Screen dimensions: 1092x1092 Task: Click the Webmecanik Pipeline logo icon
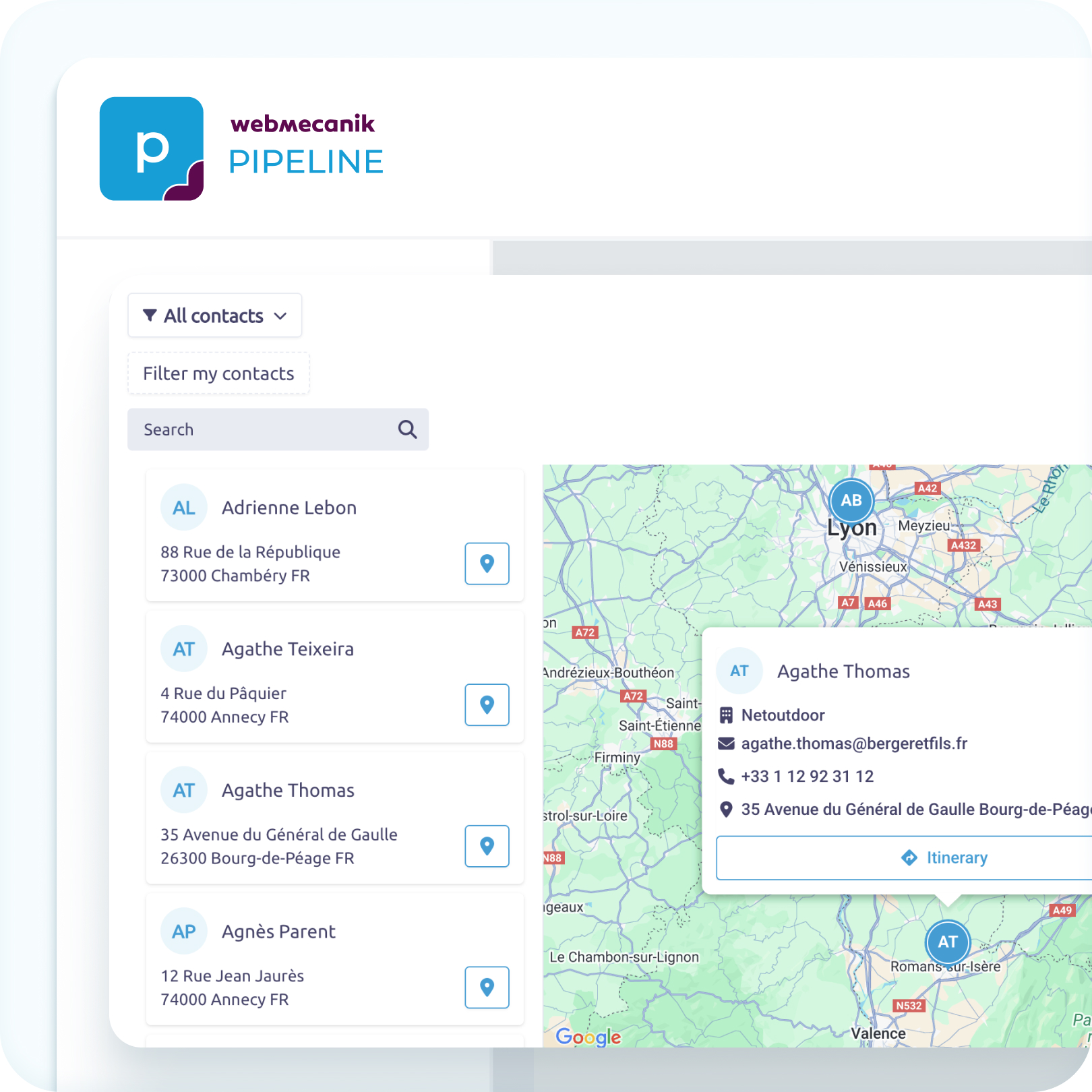152,149
